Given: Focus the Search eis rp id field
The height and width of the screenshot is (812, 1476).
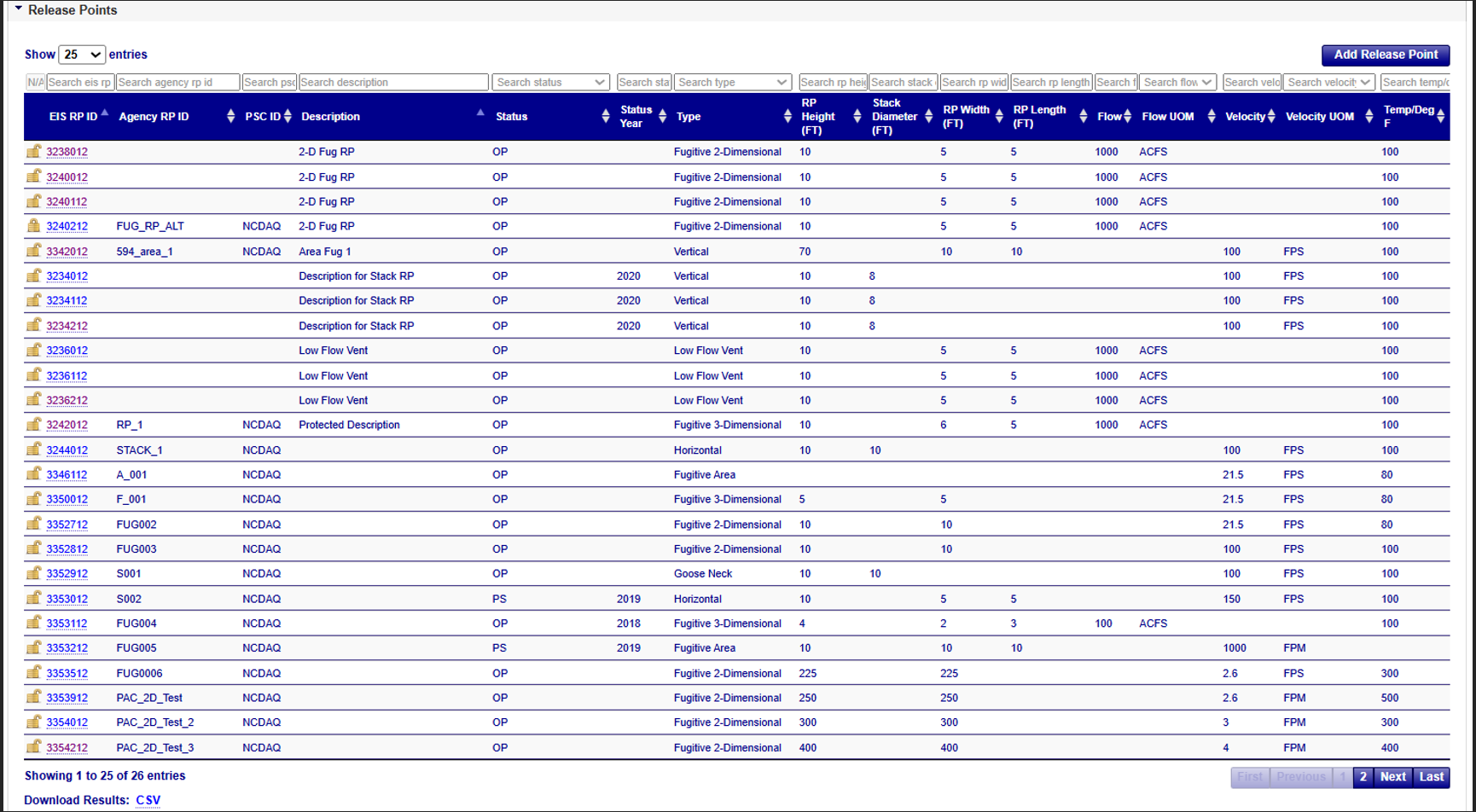Looking at the screenshot, I should pos(79,82).
